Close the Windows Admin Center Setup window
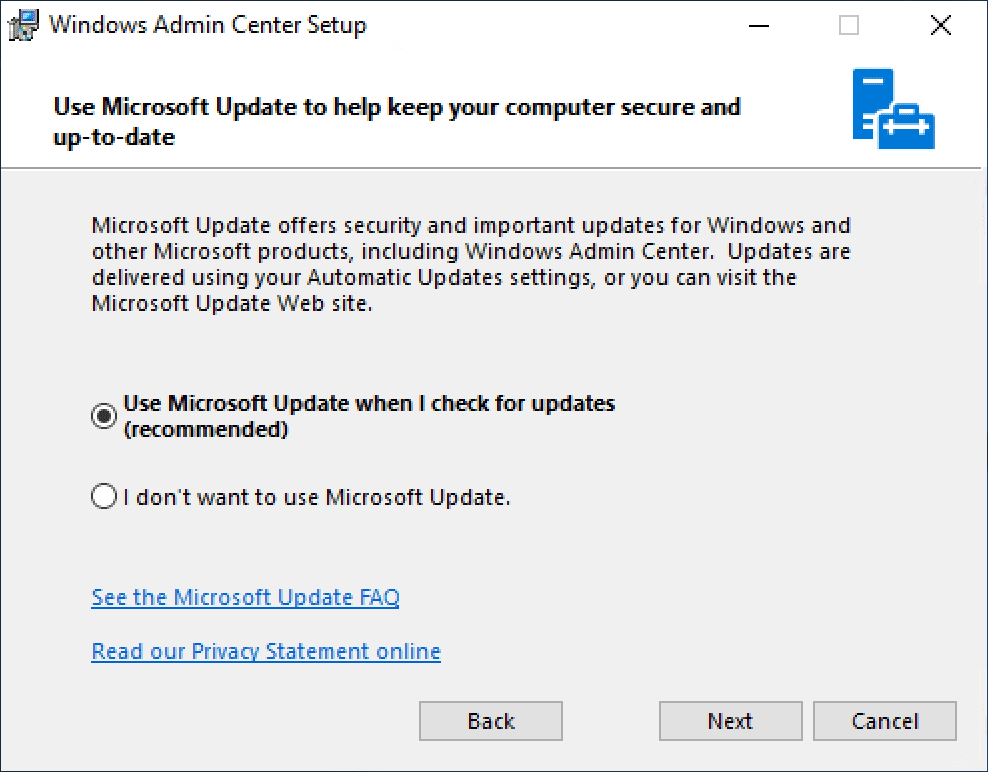The height and width of the screenshot is (772, 988). [x=940, y=26]
